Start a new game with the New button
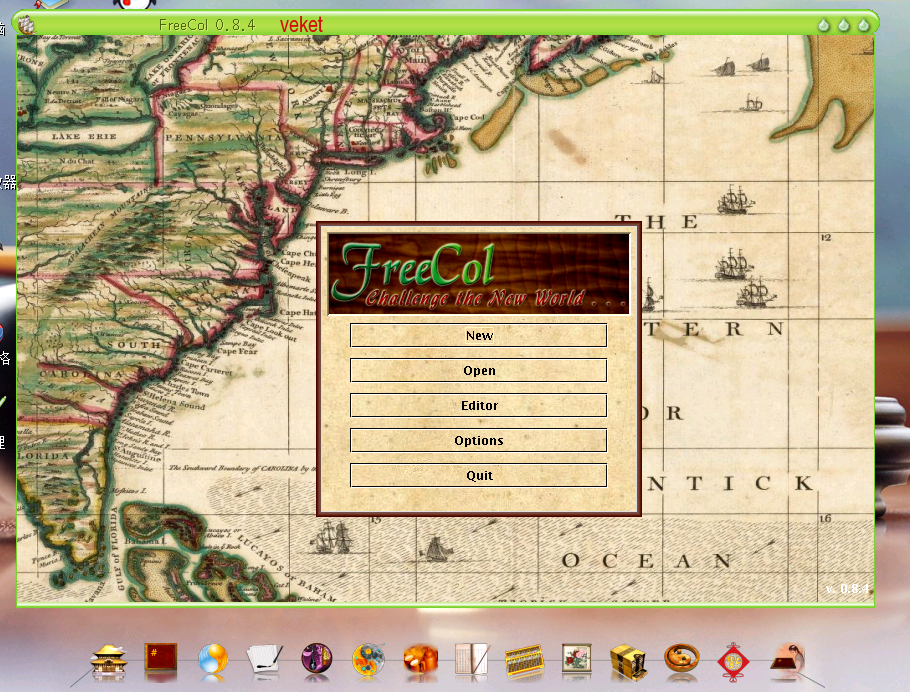The height and width of the screenshot is (692, 910). click(478, 336)
